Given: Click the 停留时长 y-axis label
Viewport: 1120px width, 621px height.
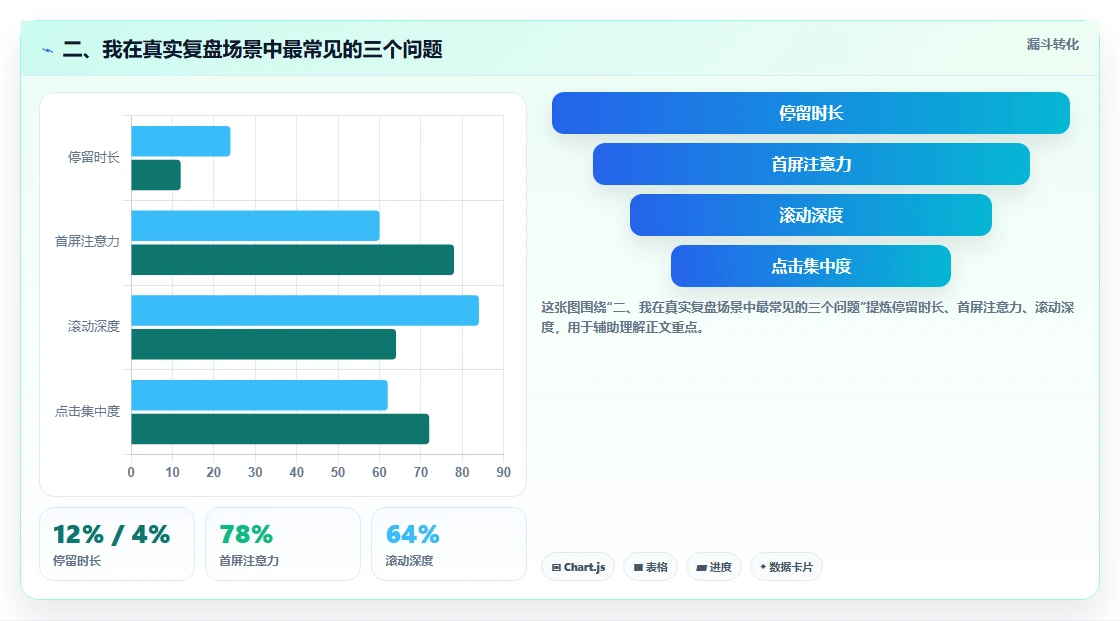Looking at the screenshot, I should 94,157.
